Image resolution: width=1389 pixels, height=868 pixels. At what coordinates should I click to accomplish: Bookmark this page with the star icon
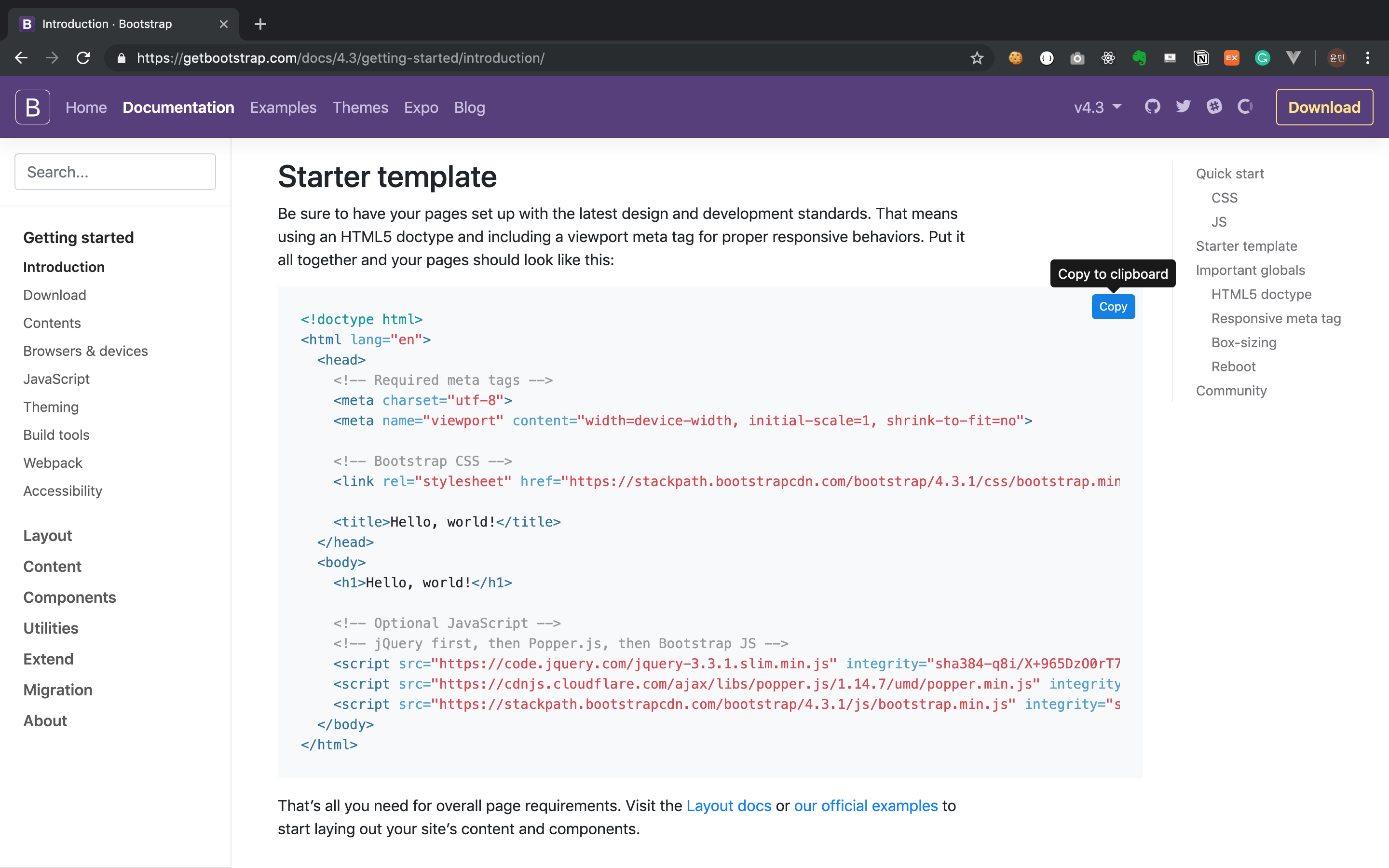(977, 58)
